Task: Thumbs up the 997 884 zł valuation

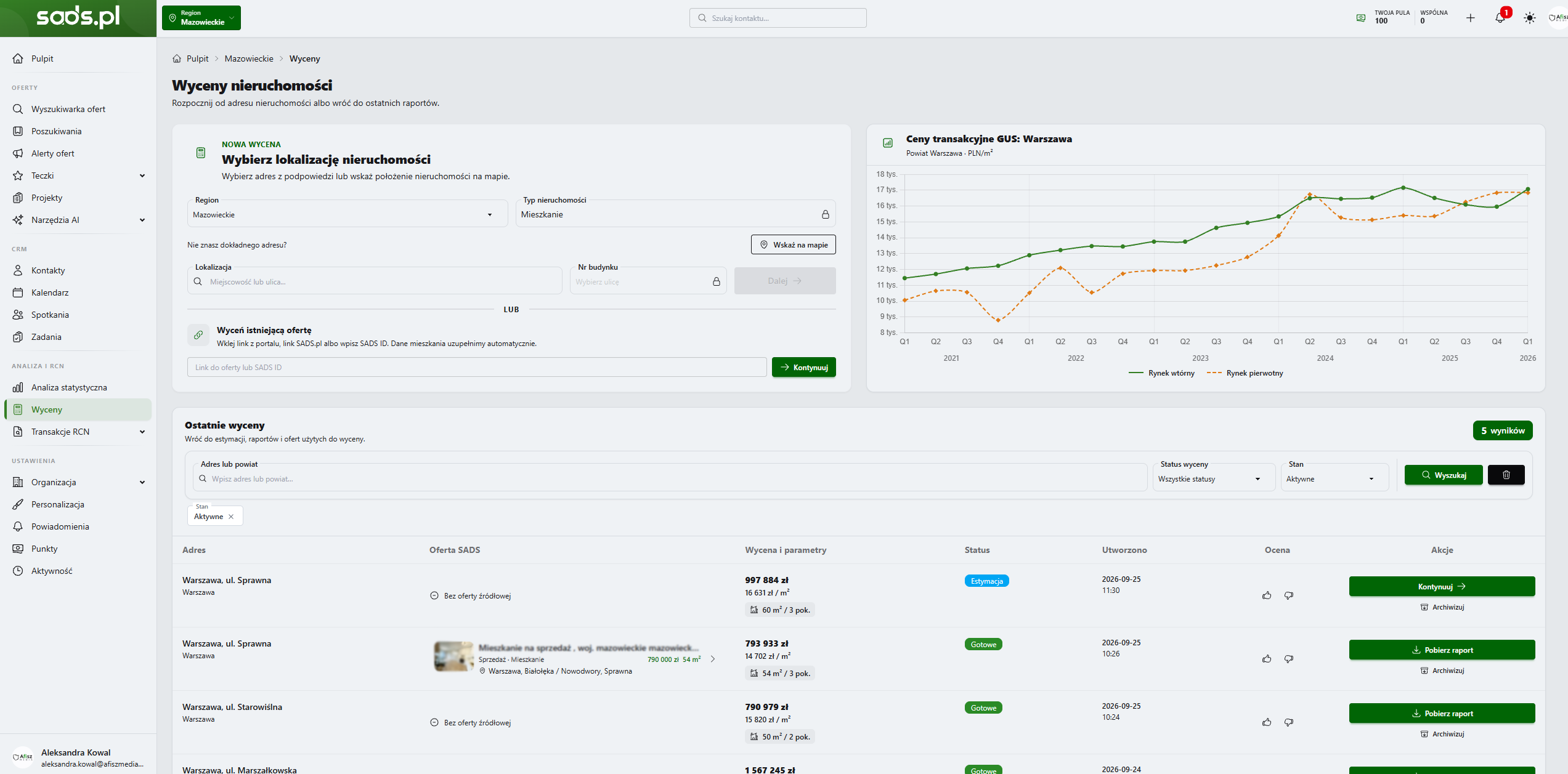Action: 1267,595
